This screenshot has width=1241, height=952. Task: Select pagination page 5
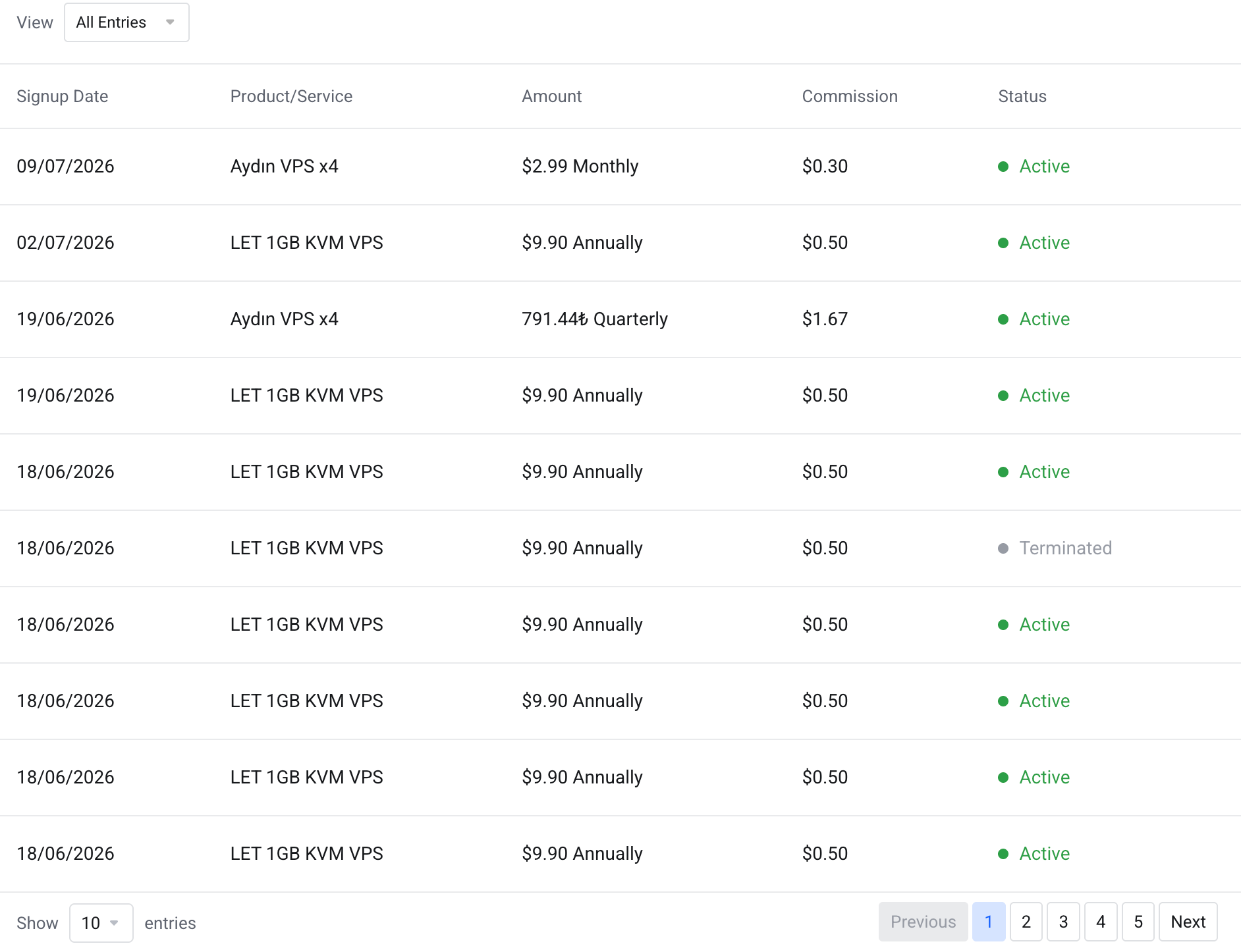[1138, 922]
